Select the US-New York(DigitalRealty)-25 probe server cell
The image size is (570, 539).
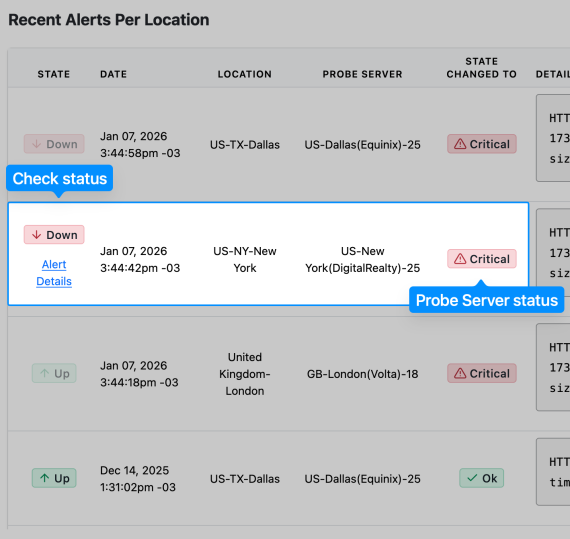click(362, 260)
